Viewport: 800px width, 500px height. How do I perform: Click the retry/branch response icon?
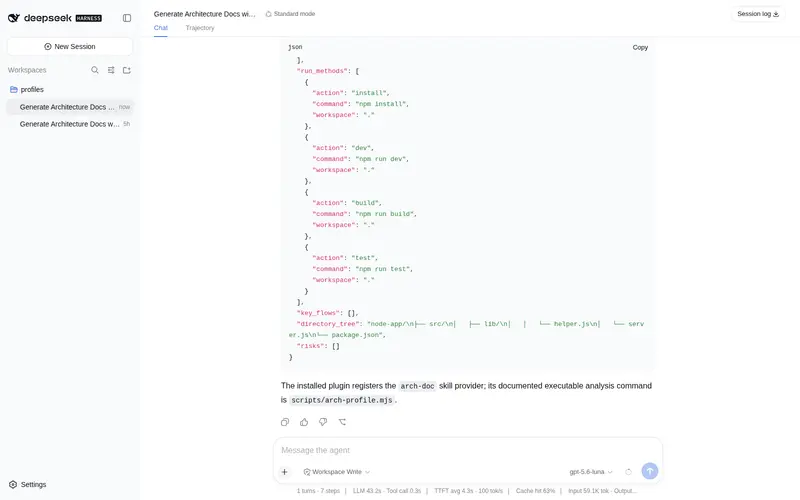point(342,422)
